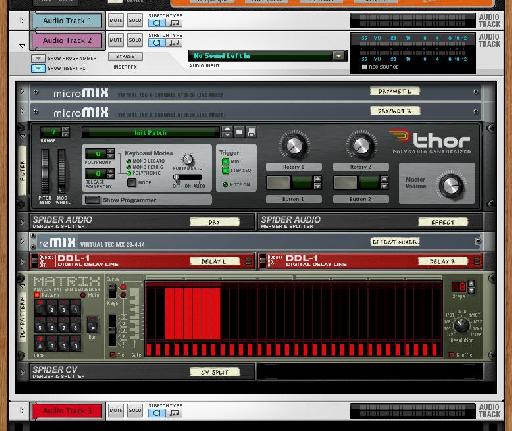512x431 pixels.
Task: Solo Audio Track 1
Action: (x=135, y=20)
